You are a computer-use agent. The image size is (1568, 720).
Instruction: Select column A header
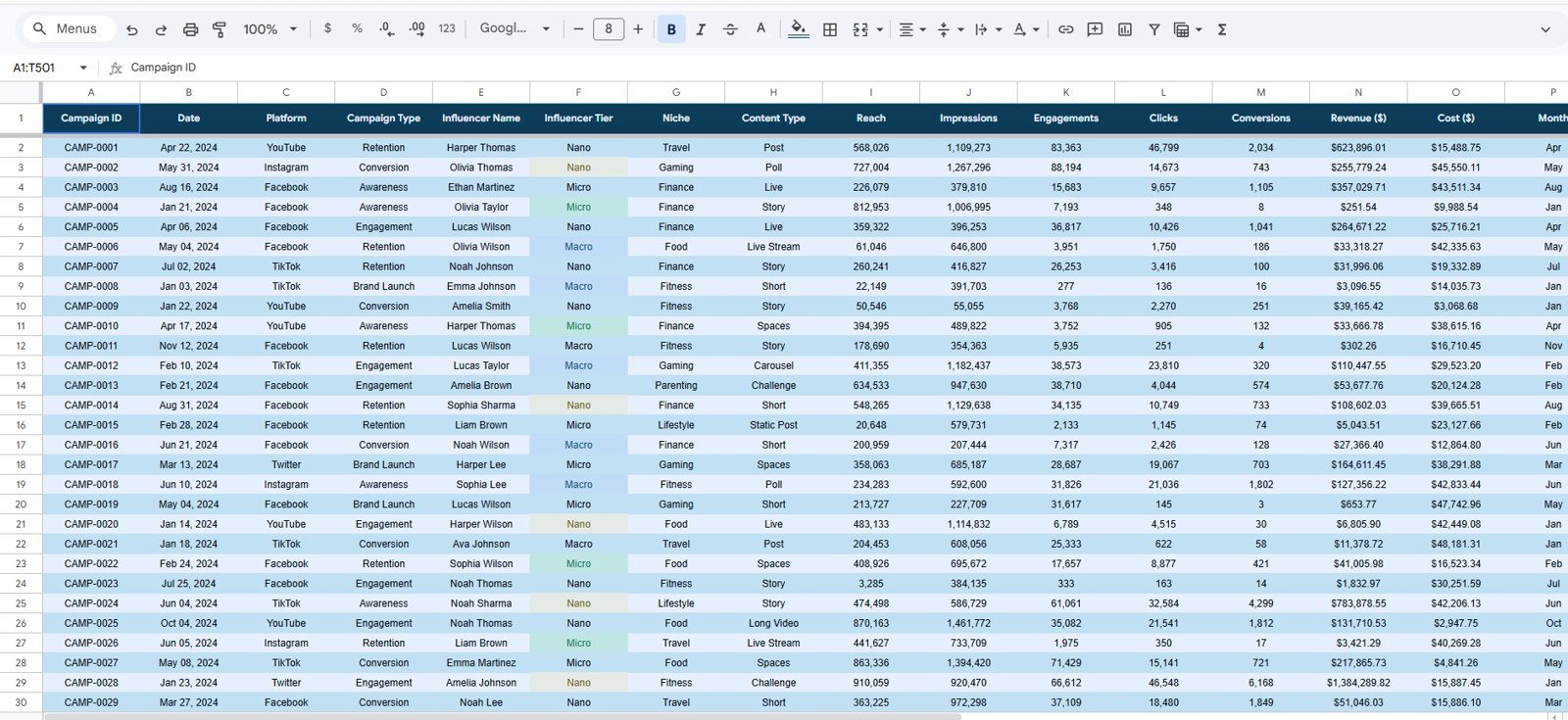[91, 92]
